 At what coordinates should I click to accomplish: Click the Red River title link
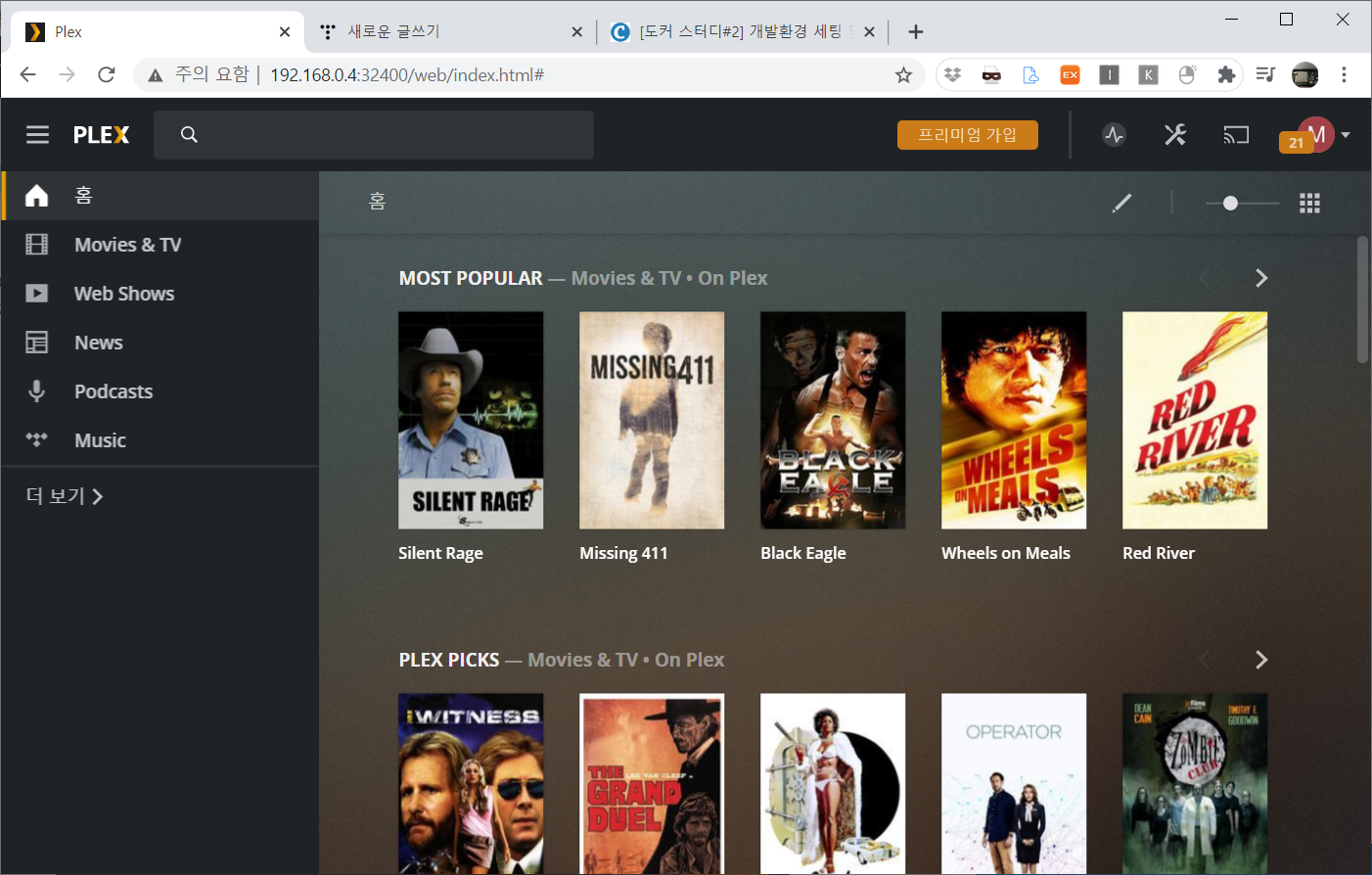coord(1159,553)
